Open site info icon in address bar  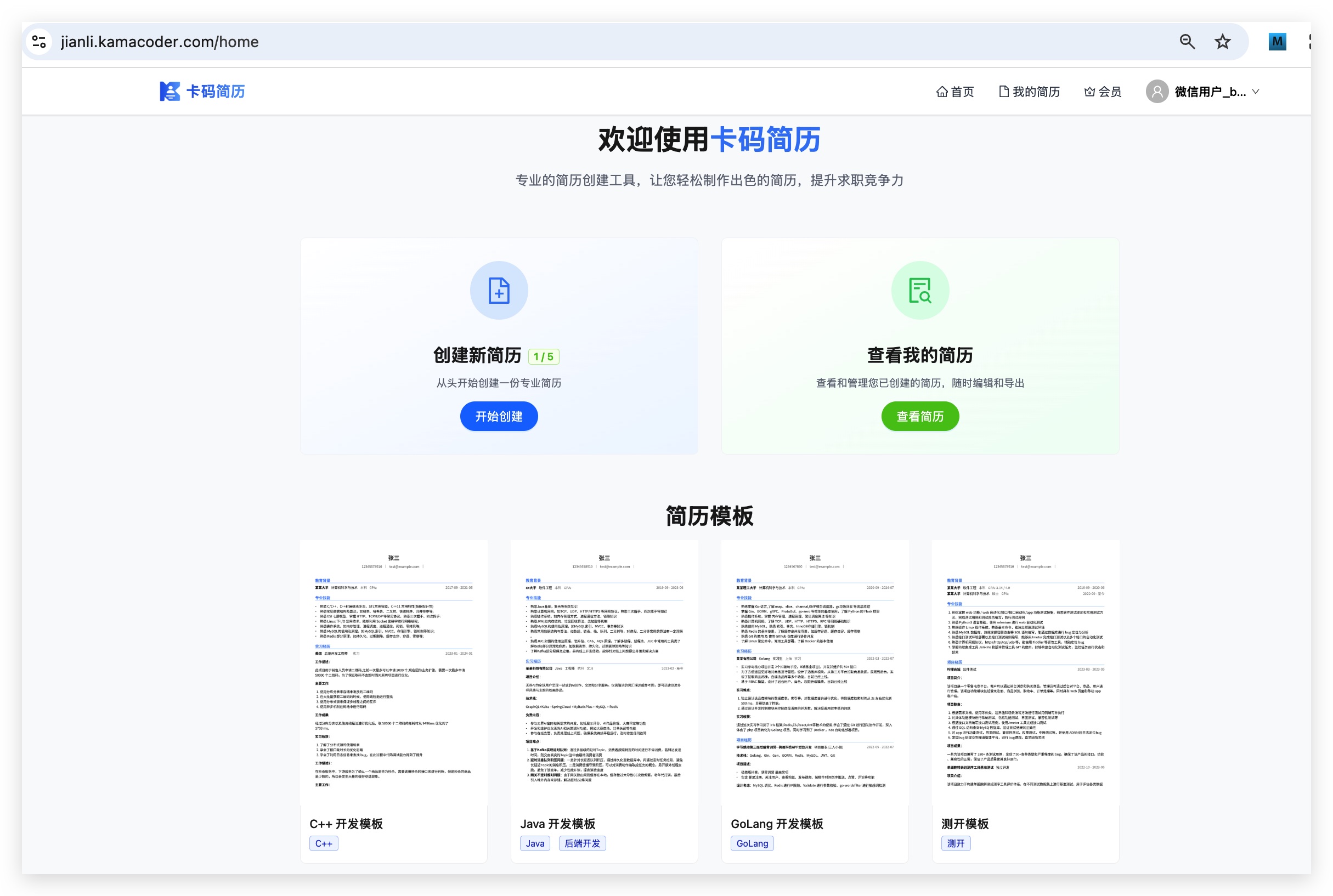pyautogui.click(x=39, y=42)
